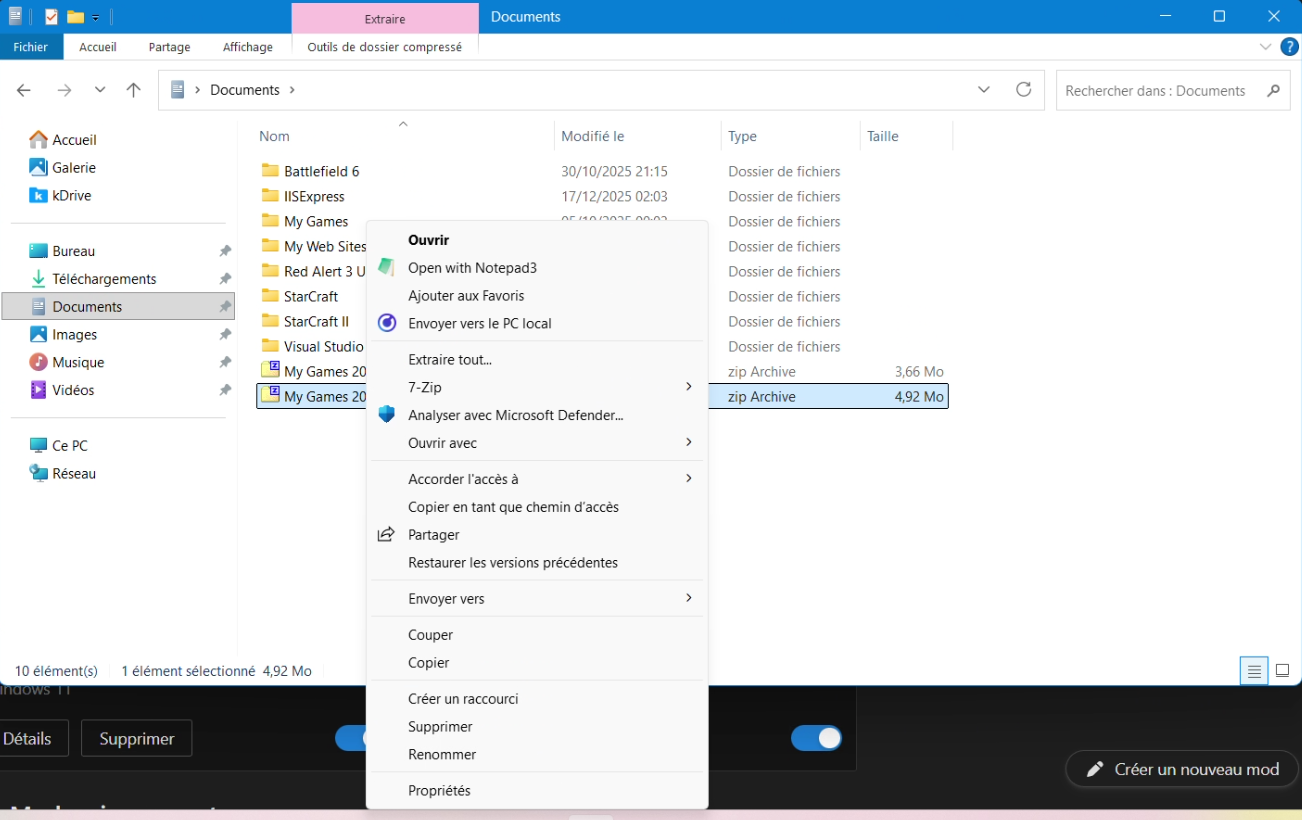1302x820 pixels.
Task: Open kDrive in the navigation pane
Action: click(x=71, y=195)
